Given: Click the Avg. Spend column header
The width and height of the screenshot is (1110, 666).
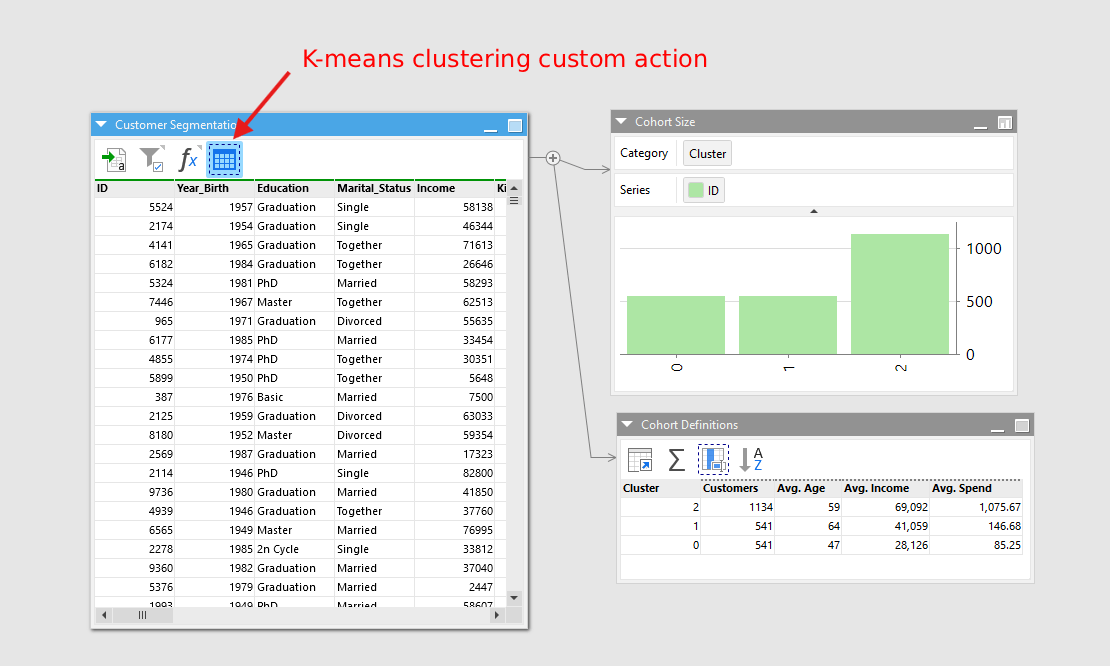Looking at the screenshot, I should click(x=975, y=488).
